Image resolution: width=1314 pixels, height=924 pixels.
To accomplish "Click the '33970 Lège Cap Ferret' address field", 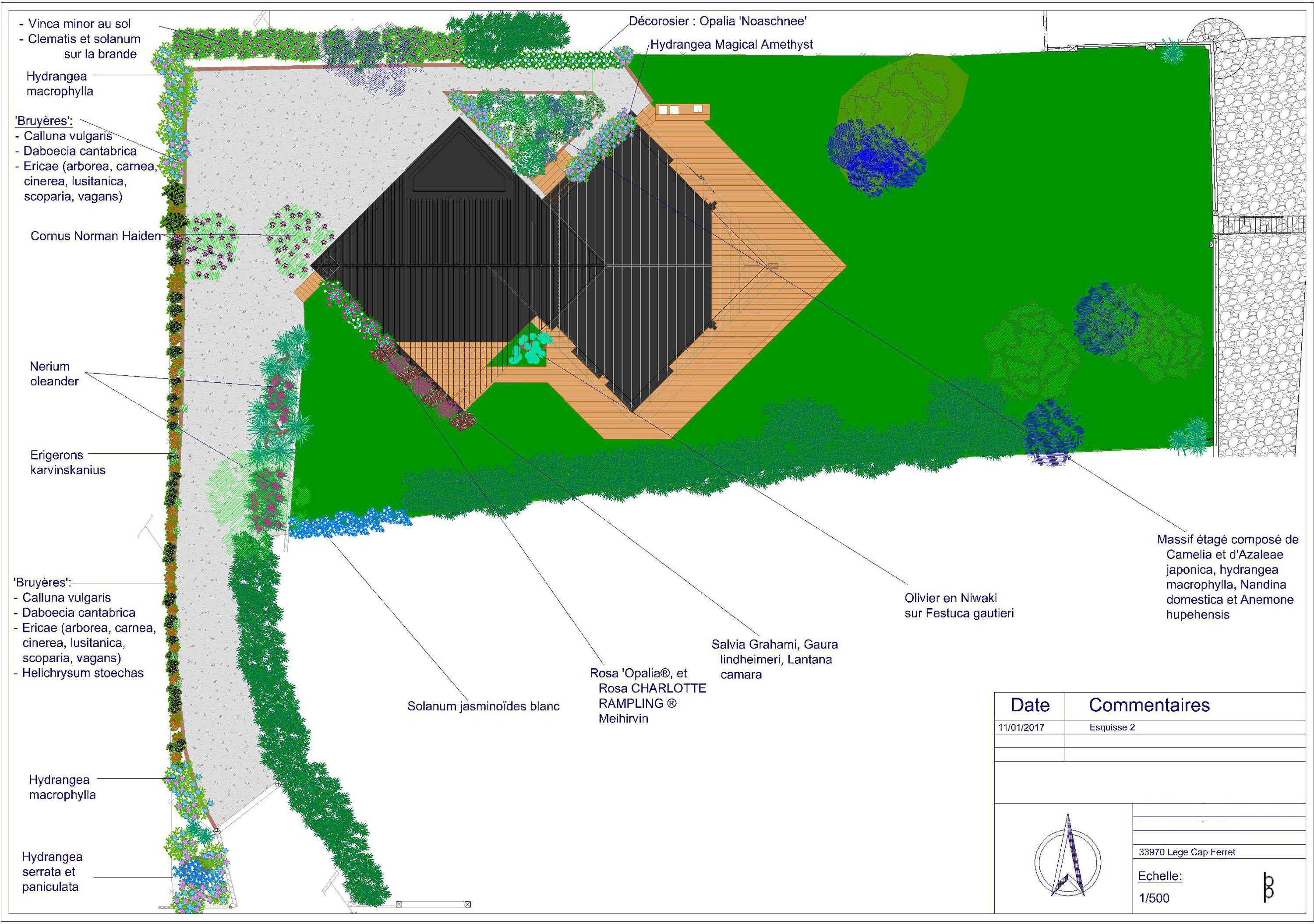I will point(1187,852).
